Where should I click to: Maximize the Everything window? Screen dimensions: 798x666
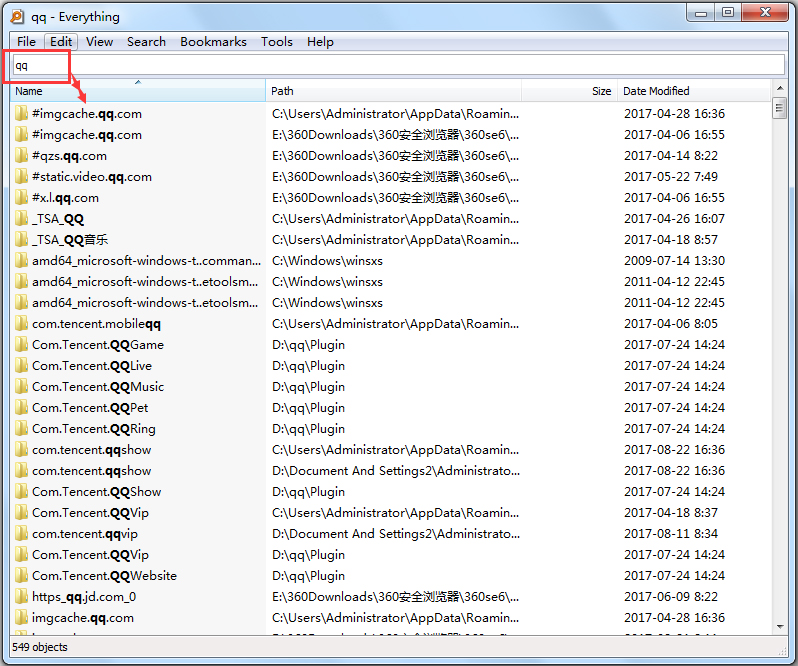(728, 12)
